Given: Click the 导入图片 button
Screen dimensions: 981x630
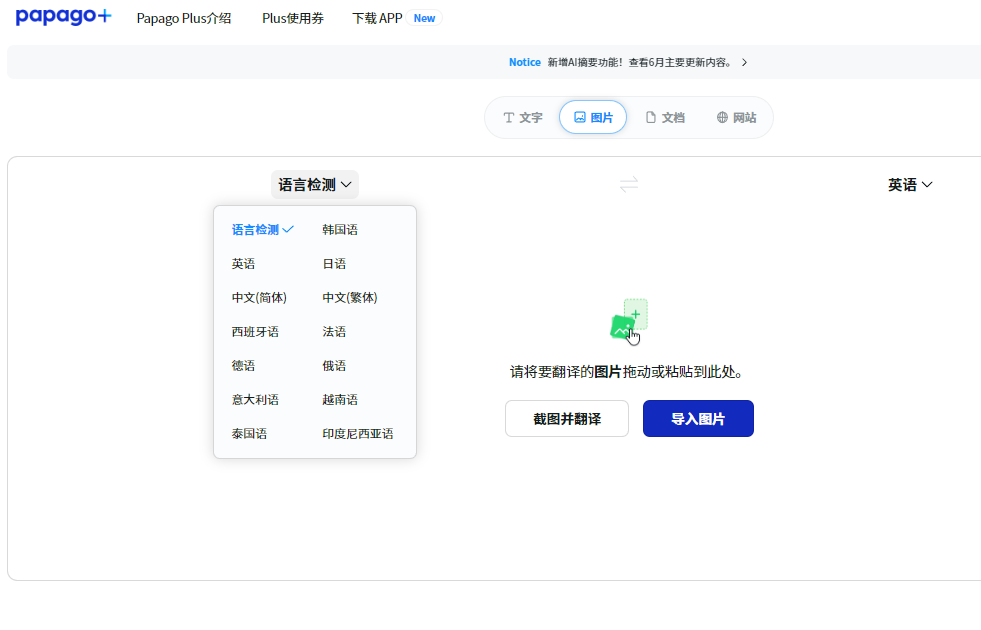Looking at the screenshot, I should 698,419.
